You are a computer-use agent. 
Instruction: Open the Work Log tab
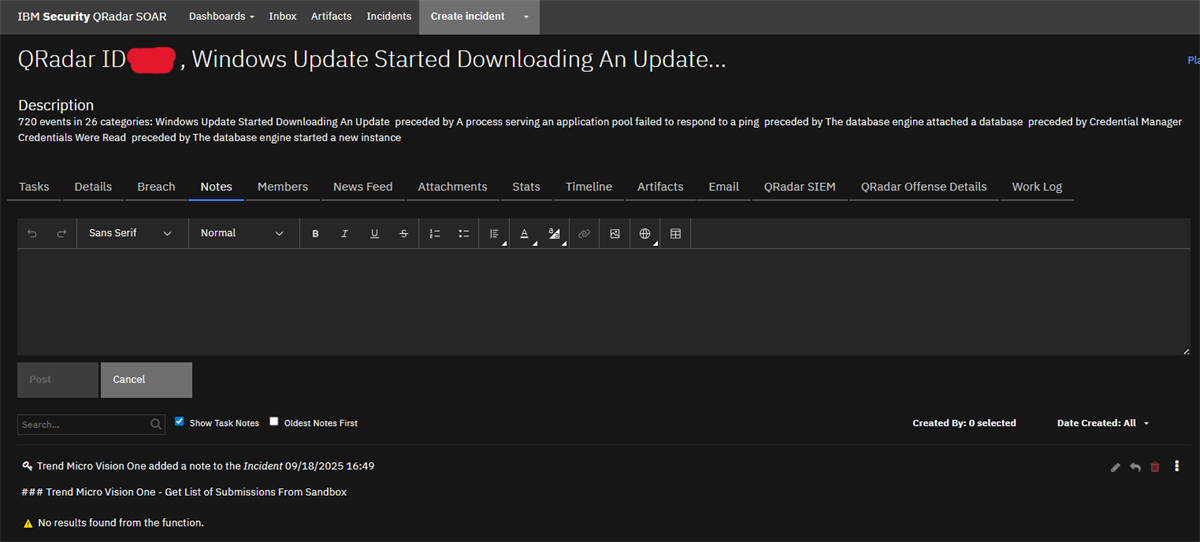[1037, 187]
